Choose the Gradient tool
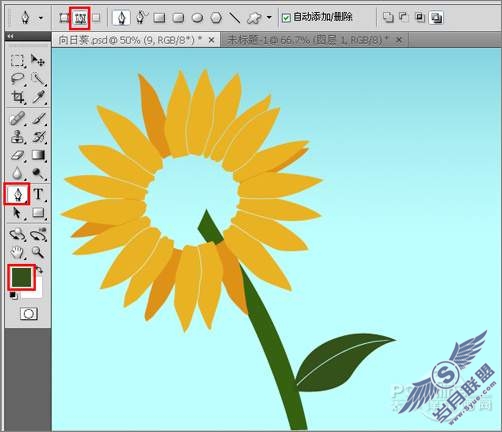This screenshot has height=432, width=502. [38, 155]
